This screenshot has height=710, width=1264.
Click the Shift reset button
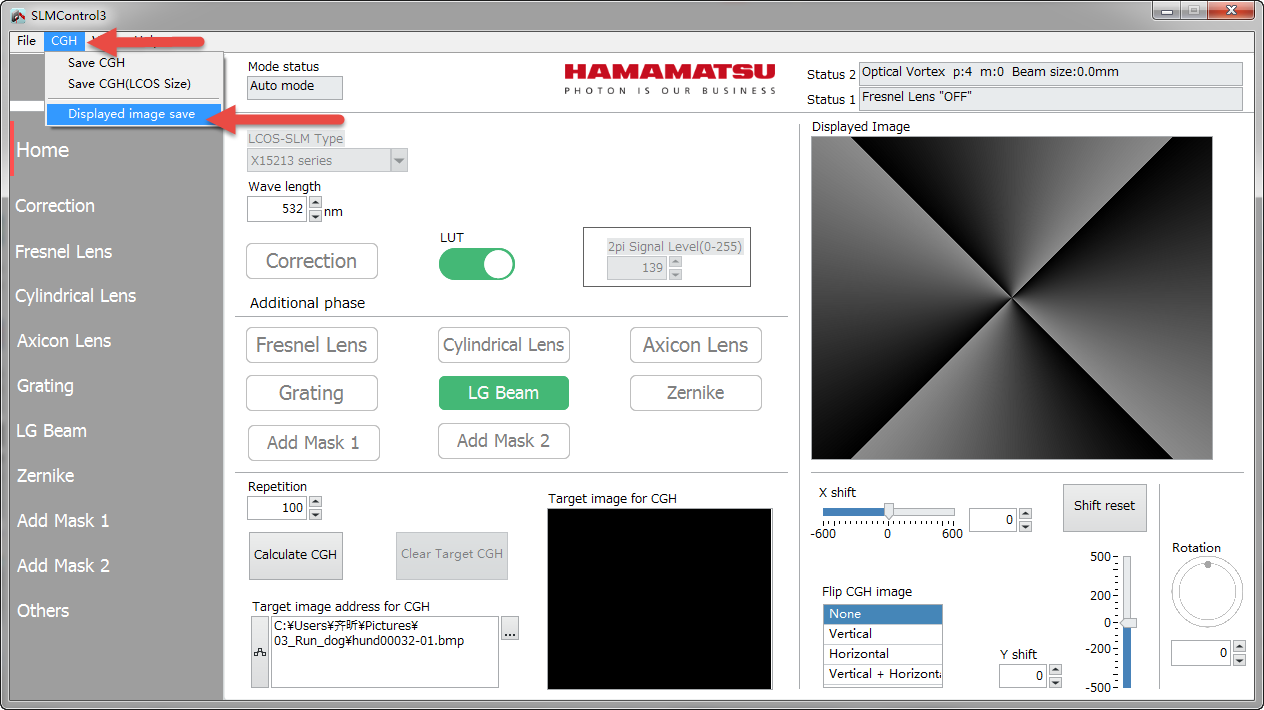pos(1104,506)
